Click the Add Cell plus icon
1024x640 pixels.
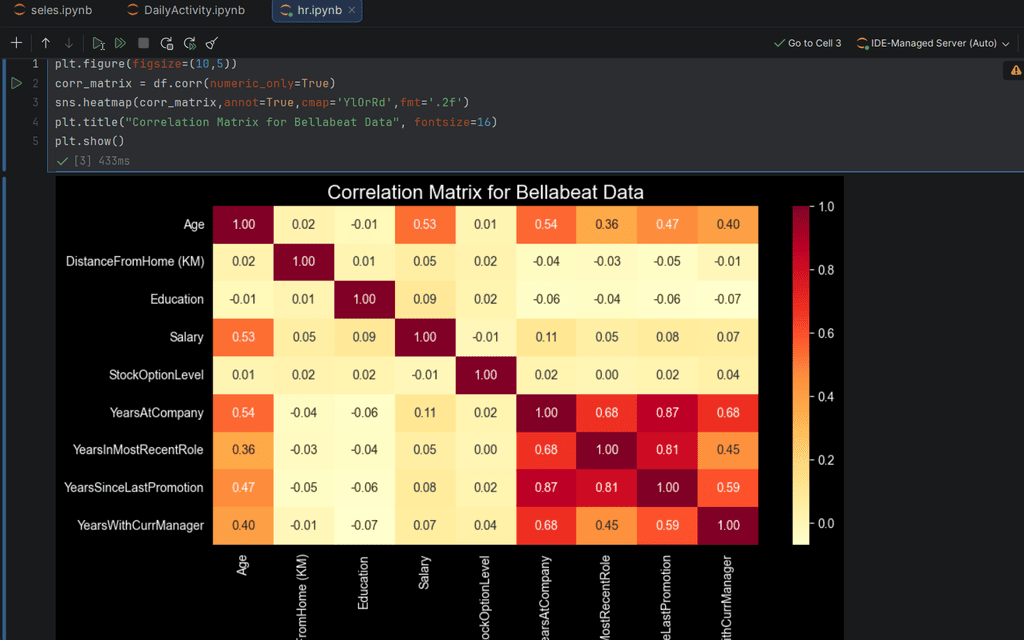click(x=16, y=43)
